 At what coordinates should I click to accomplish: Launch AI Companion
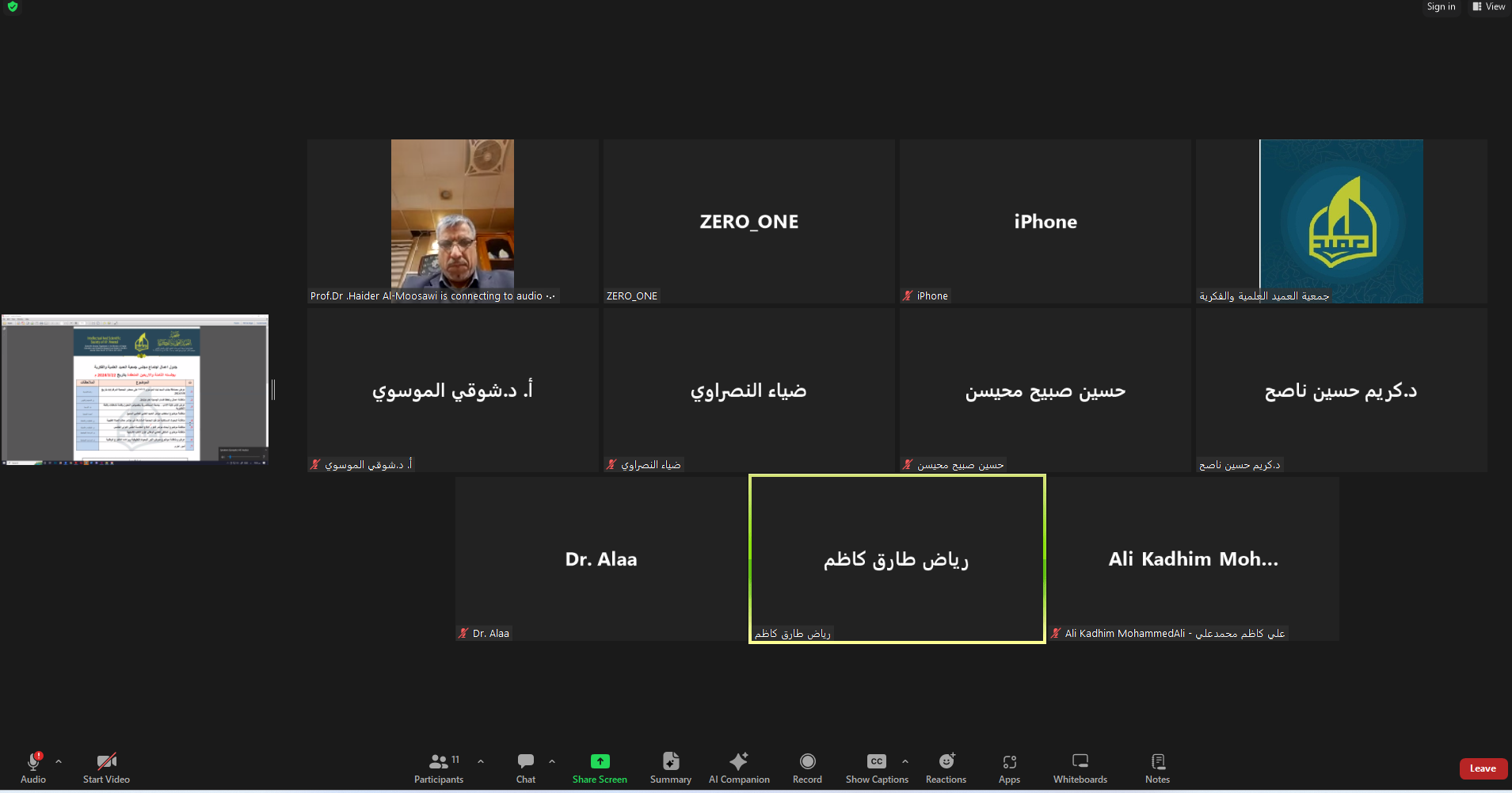[x=738, y=762]
